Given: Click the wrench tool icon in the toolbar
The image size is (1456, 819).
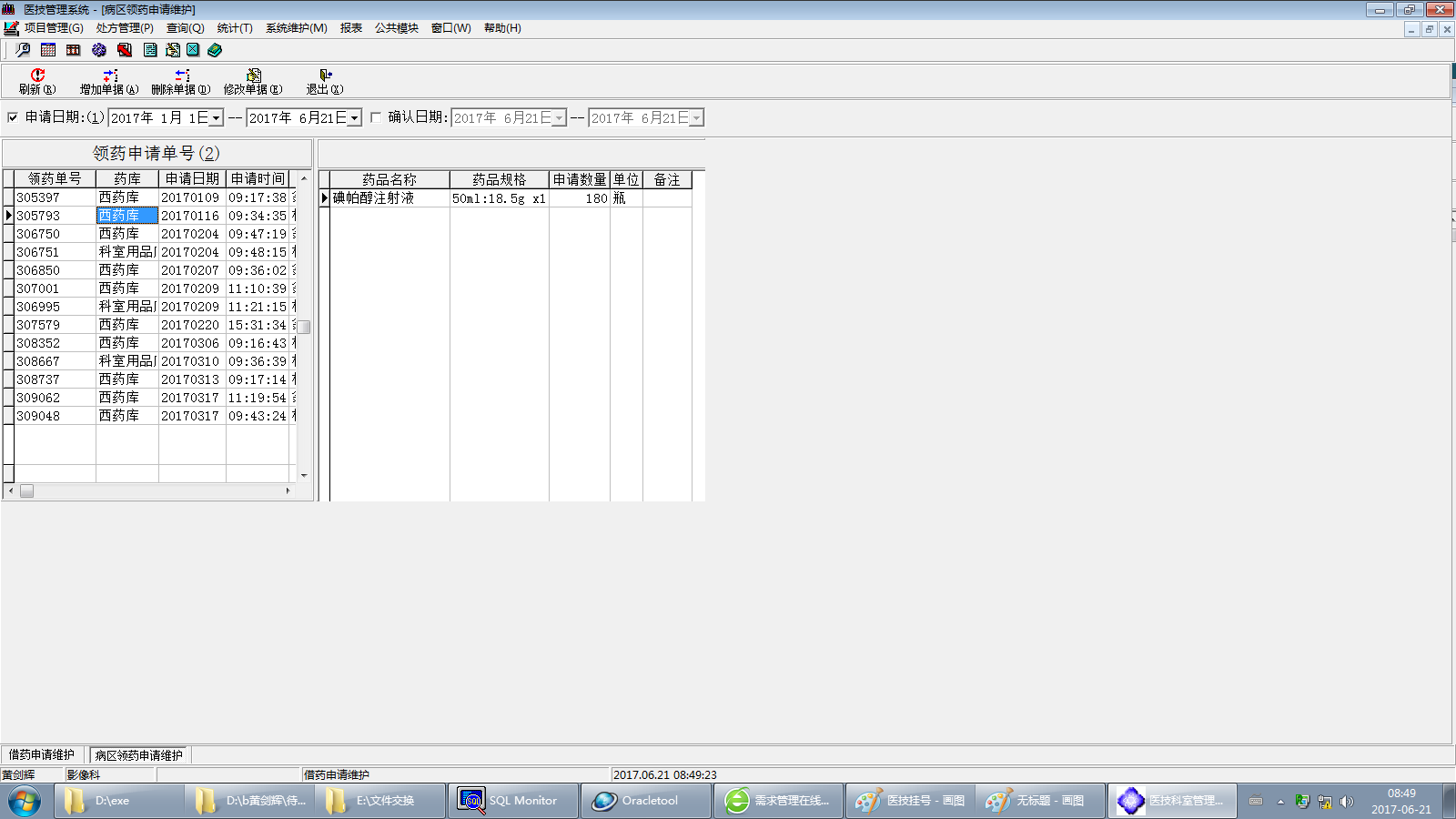Looking at the screenshot, I should pyautogui.click(x=23, y=50).
